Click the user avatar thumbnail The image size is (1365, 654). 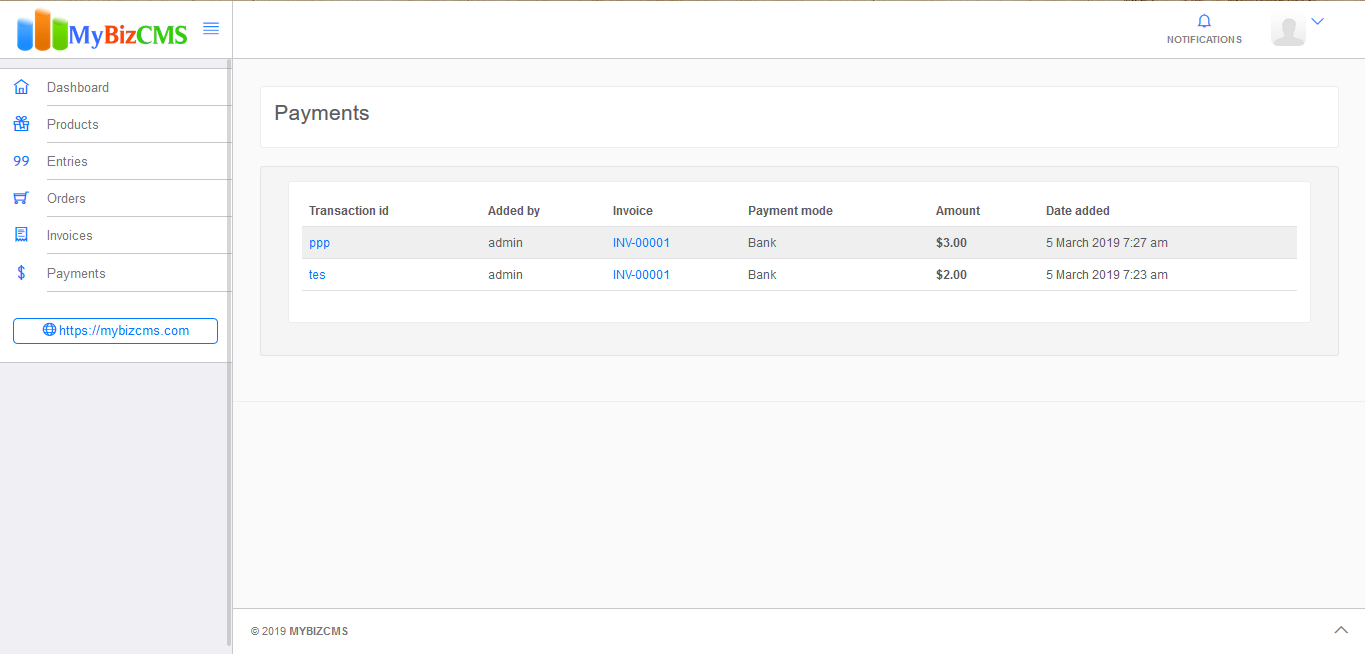[x=1288, y=30]
